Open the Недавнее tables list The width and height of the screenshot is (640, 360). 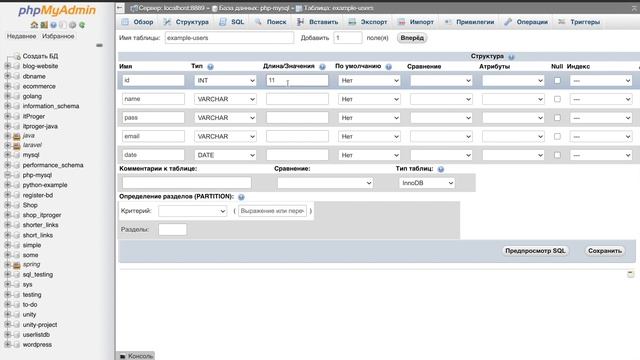[x=21, y=36]
